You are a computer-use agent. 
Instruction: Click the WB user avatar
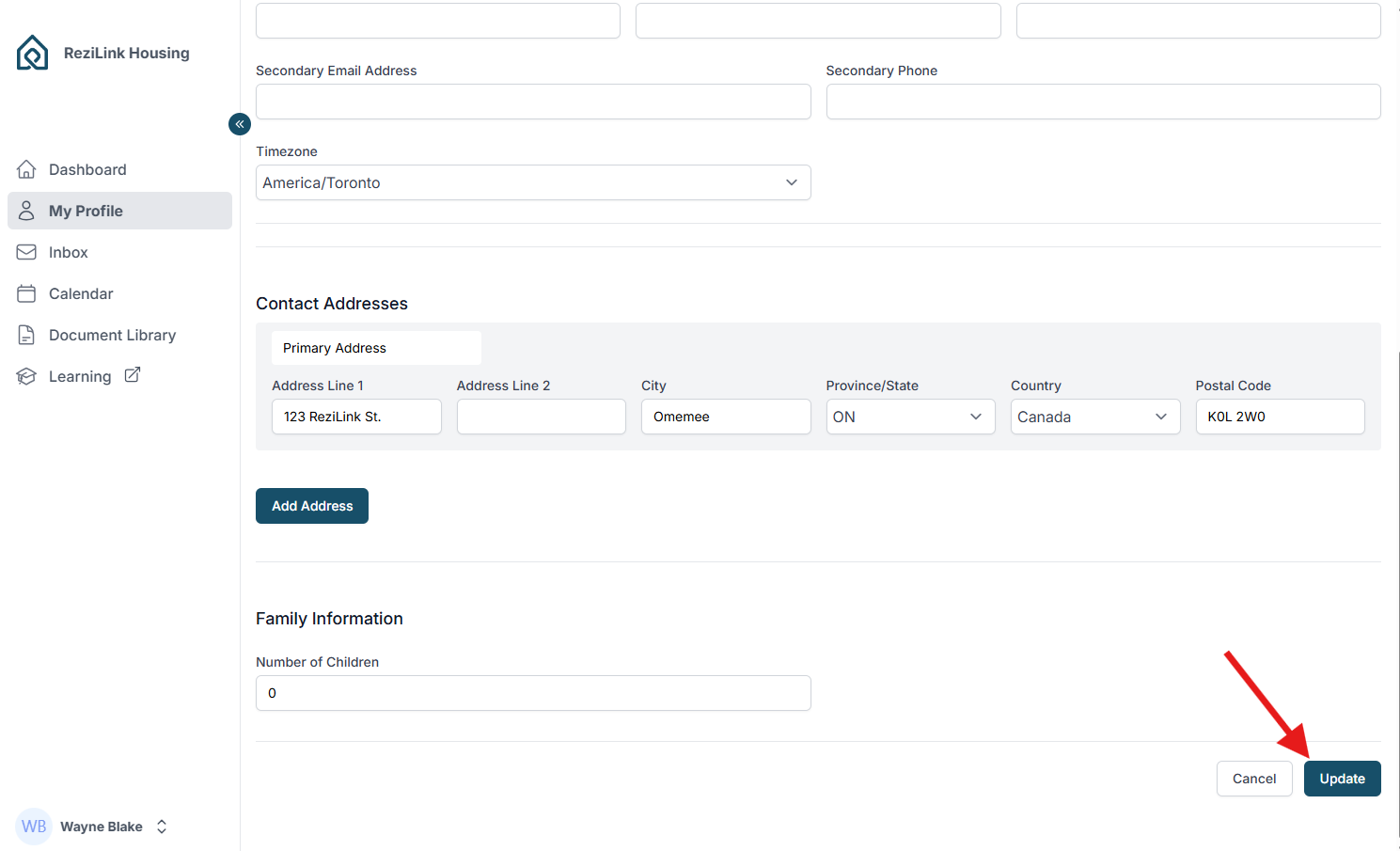pos(34,827)
